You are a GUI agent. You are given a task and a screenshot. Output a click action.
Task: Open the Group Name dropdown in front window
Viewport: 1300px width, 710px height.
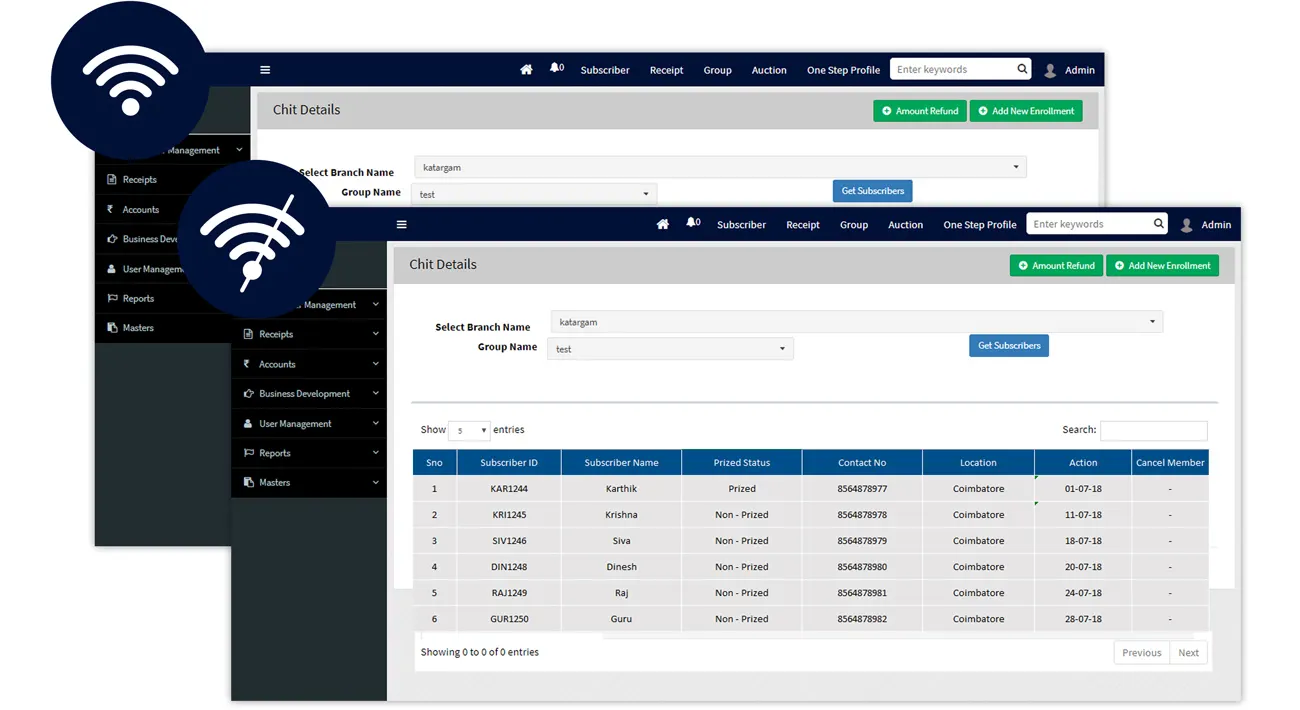[670, 349]
